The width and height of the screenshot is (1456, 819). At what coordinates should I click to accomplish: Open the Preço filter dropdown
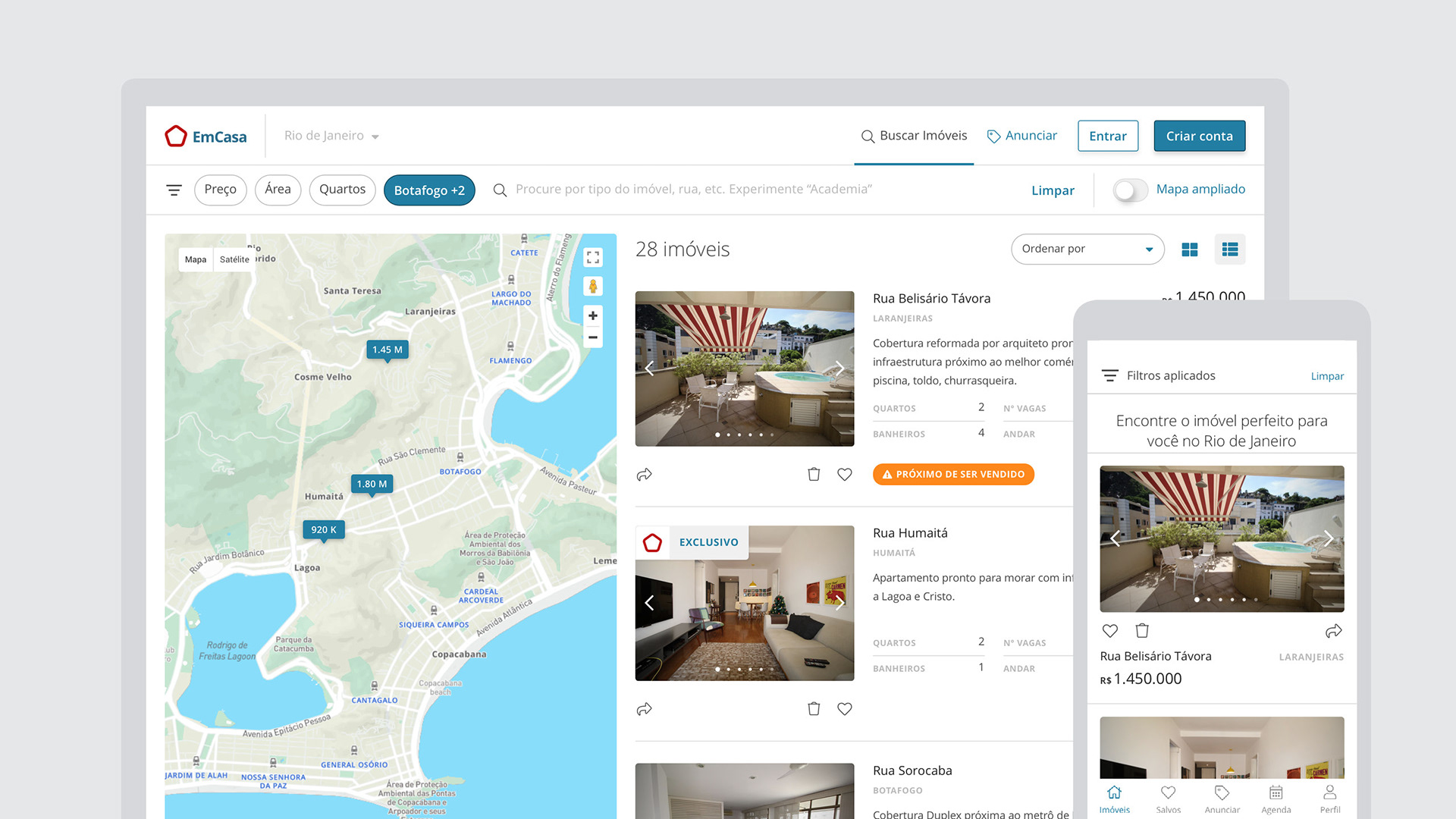click(220, 190)
